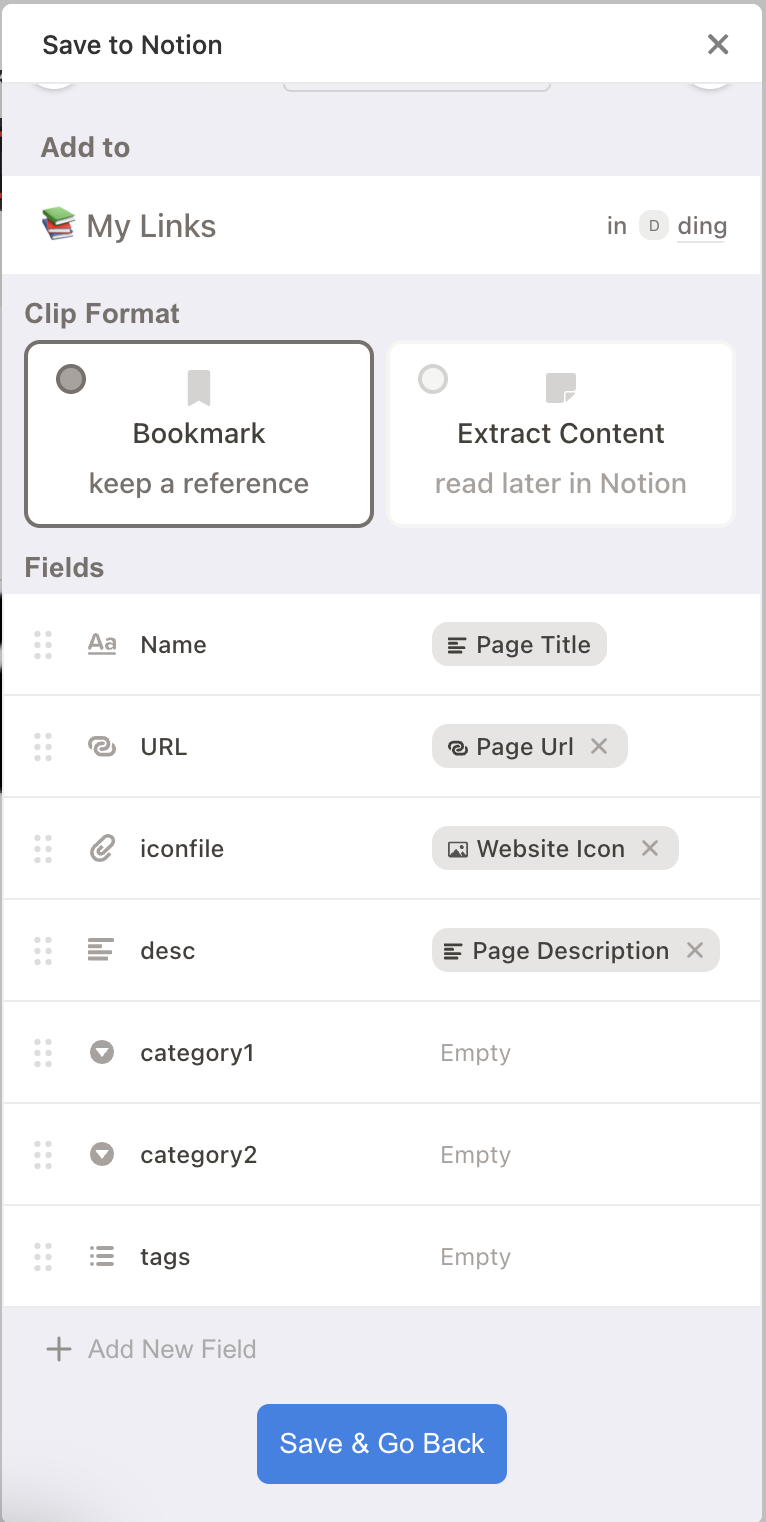Remove Website Icon value from iconfile
The image size is (766, 1522).
pos(650,848)
